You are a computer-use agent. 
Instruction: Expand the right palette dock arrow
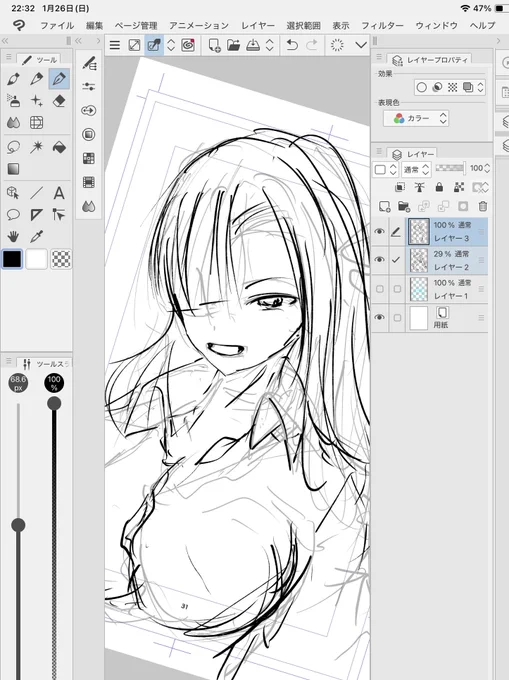pos(498,41)
